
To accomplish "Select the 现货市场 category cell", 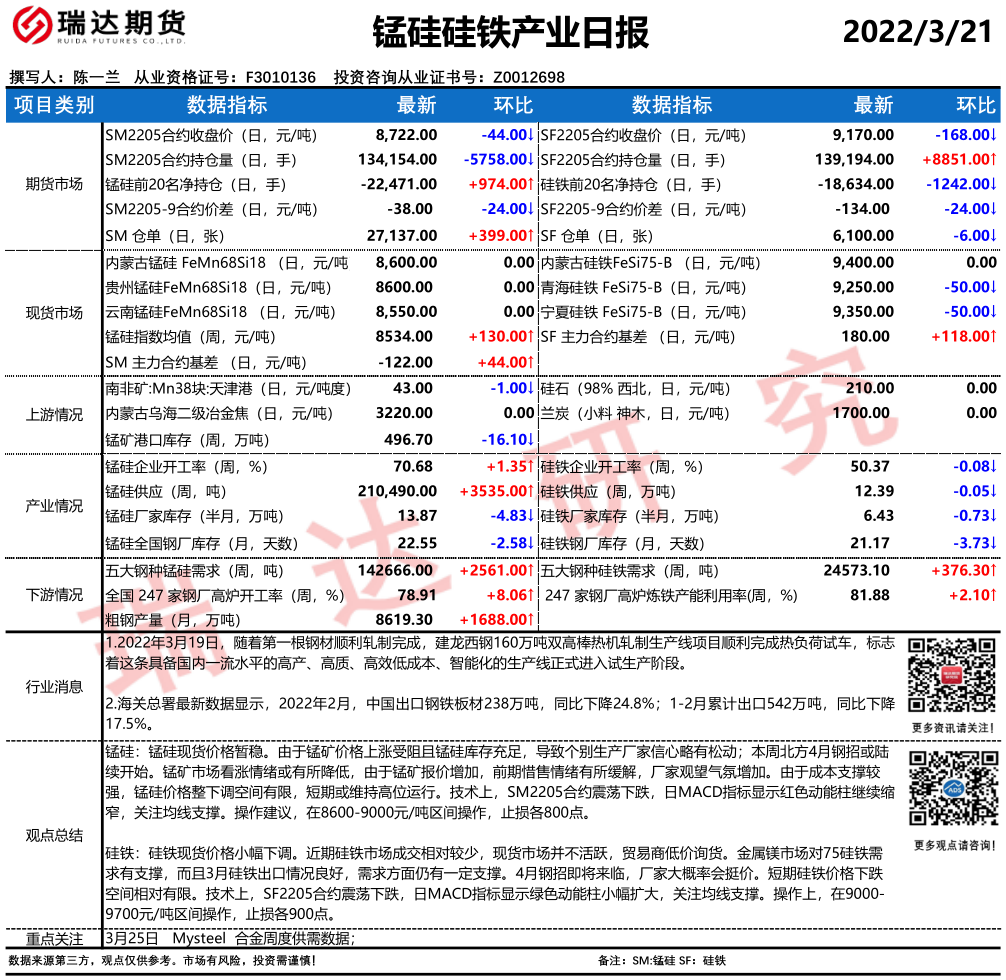I will 55,312.
